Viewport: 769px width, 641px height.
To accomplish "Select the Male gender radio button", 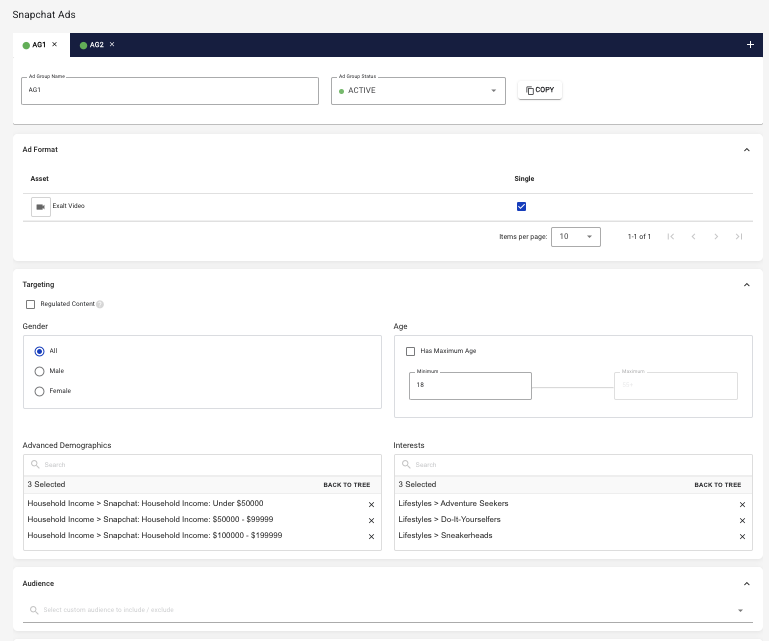I will (x=40, y=371).
